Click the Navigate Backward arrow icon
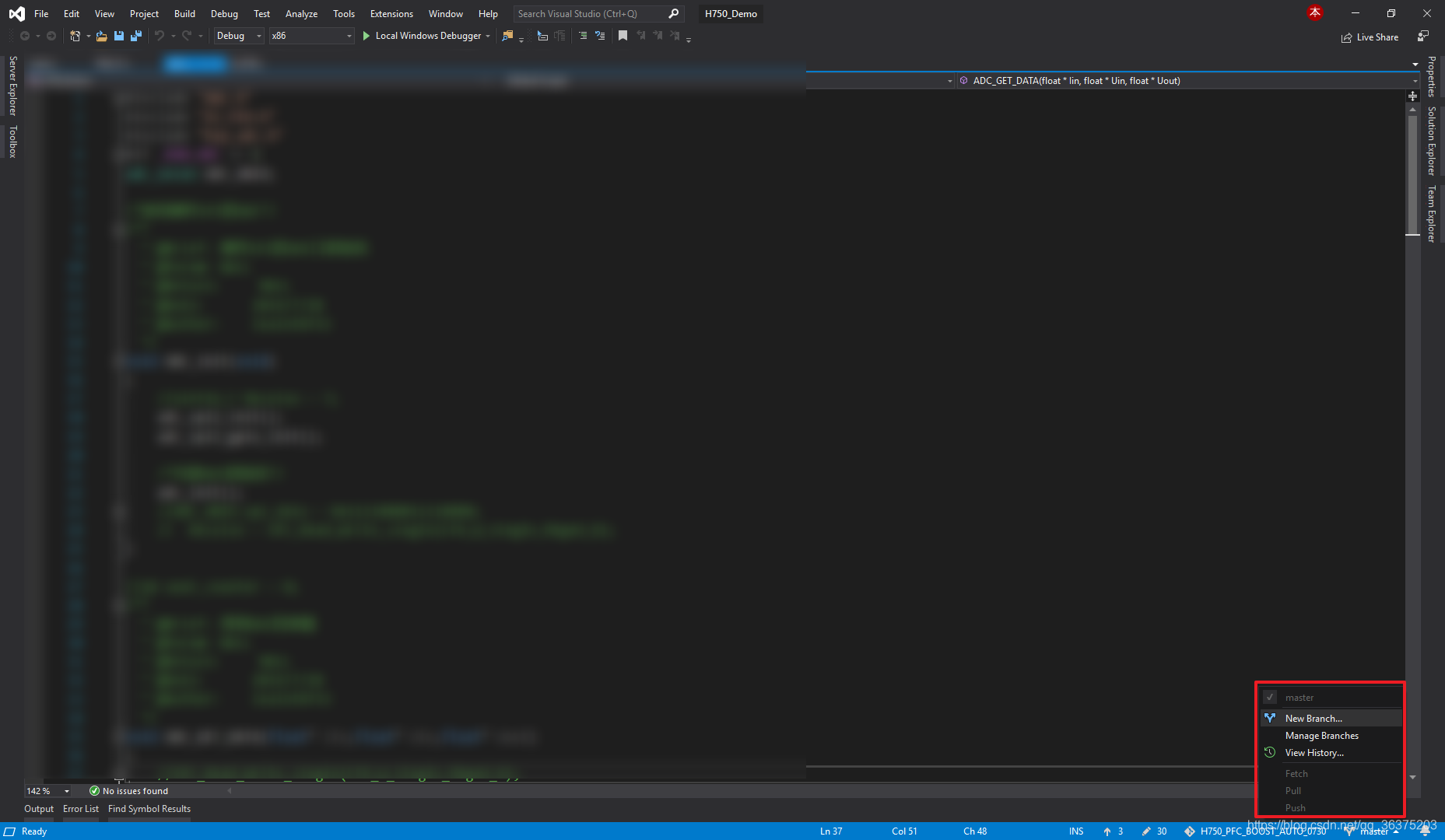The width and height of the screenshot is (1445, 840). (25, 36)
